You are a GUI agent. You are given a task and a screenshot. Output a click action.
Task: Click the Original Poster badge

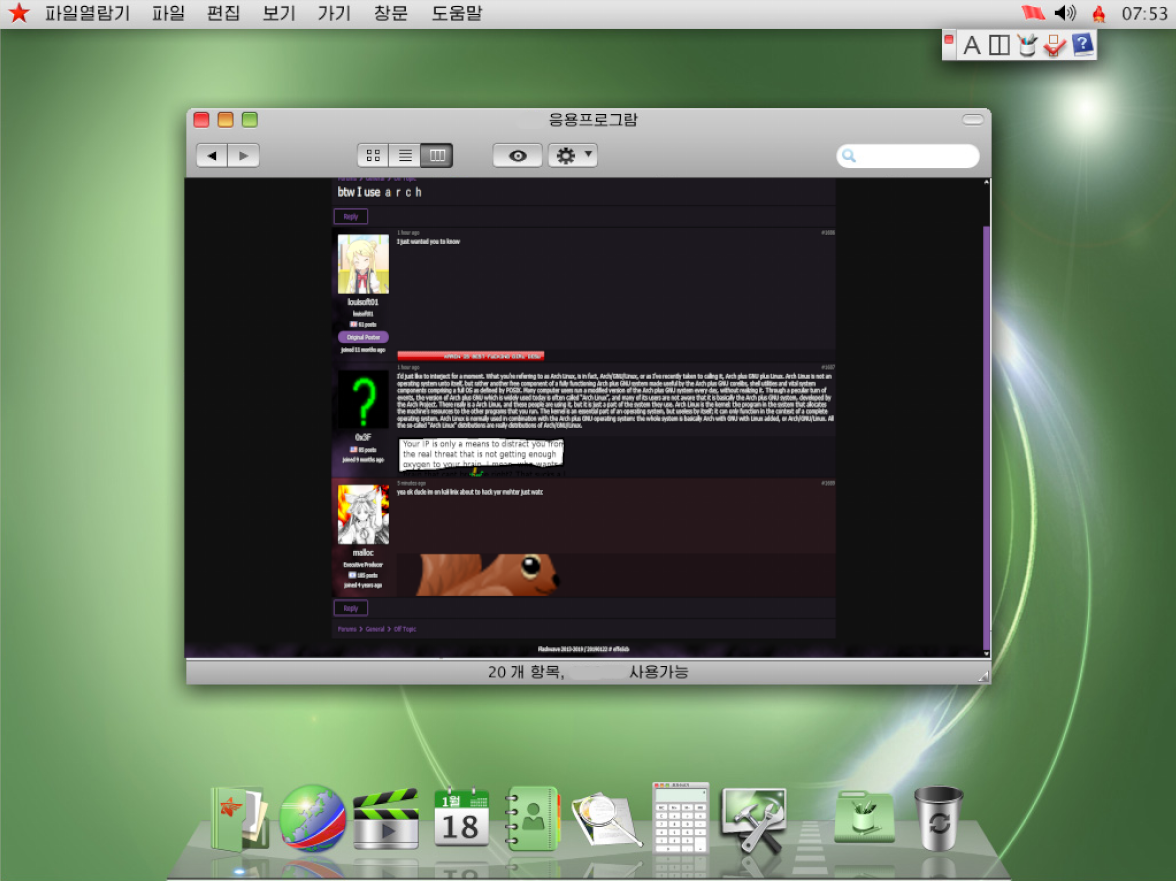[363, 337]
